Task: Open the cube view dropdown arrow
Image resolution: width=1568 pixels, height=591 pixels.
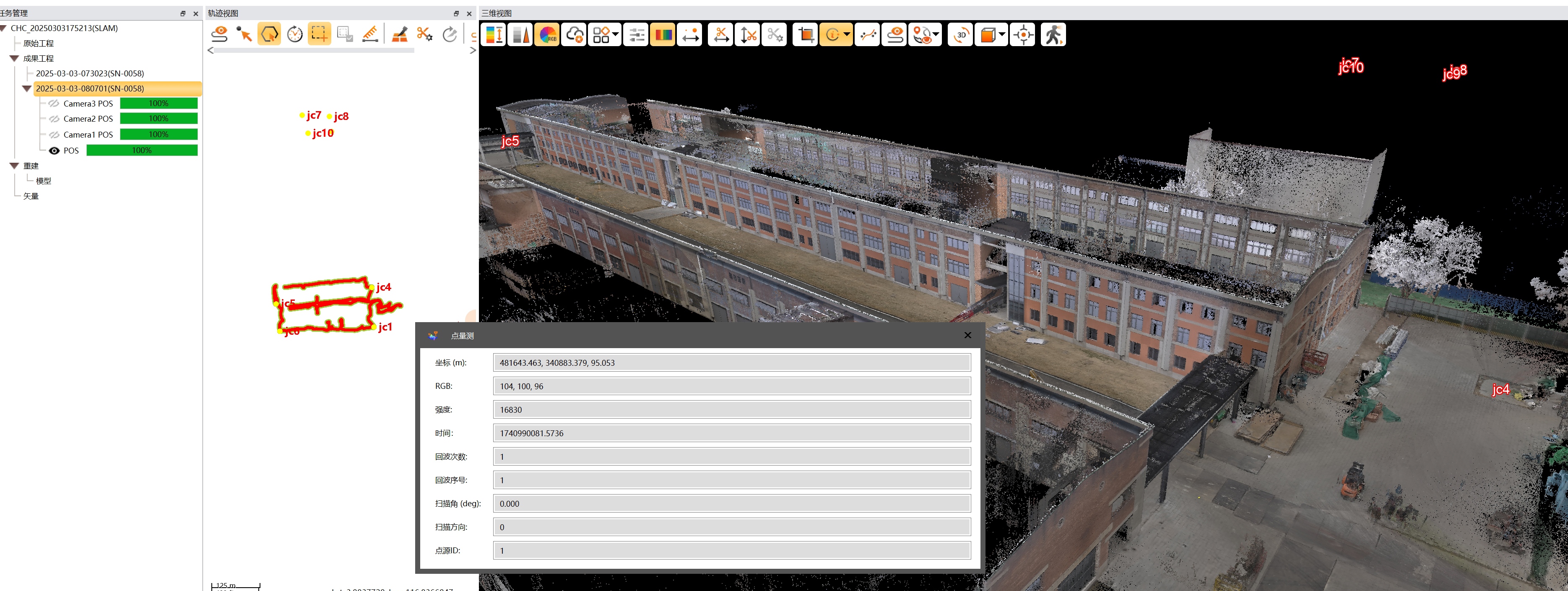Action: point(1002,35)
